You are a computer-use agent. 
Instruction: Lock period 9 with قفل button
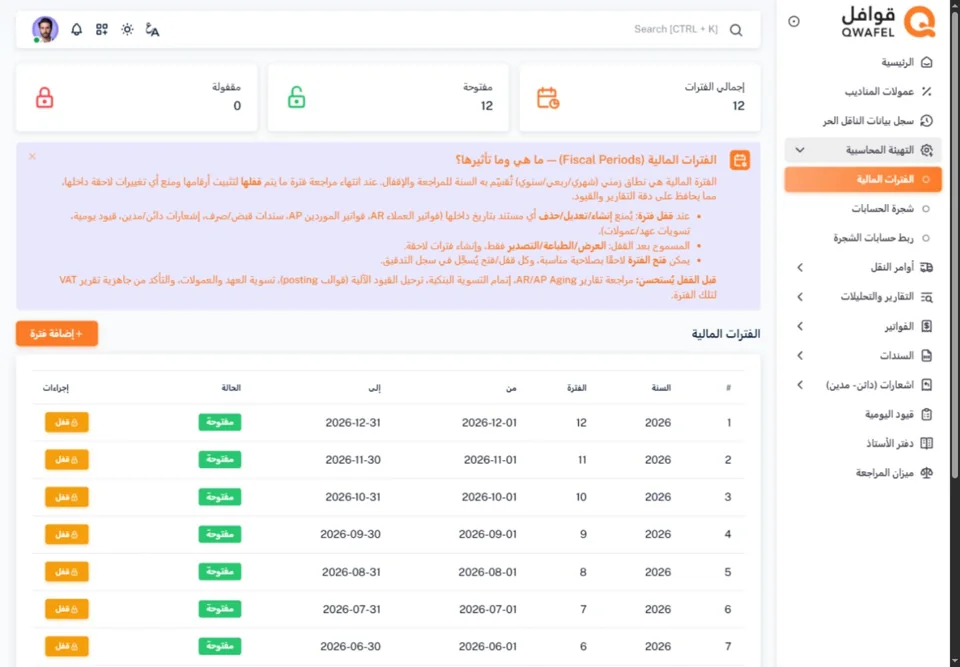[67, 535]
